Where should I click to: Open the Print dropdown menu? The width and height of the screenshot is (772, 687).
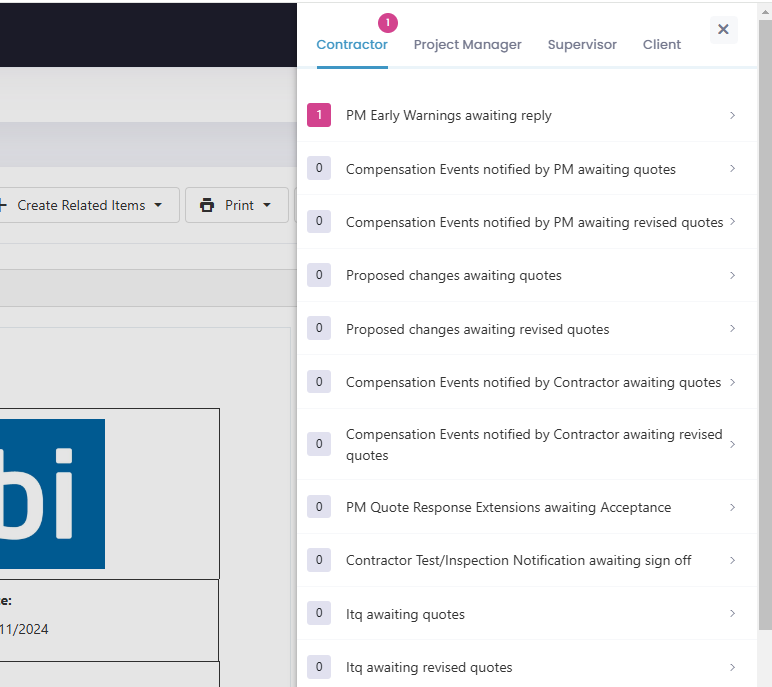(x=237, y=205)
